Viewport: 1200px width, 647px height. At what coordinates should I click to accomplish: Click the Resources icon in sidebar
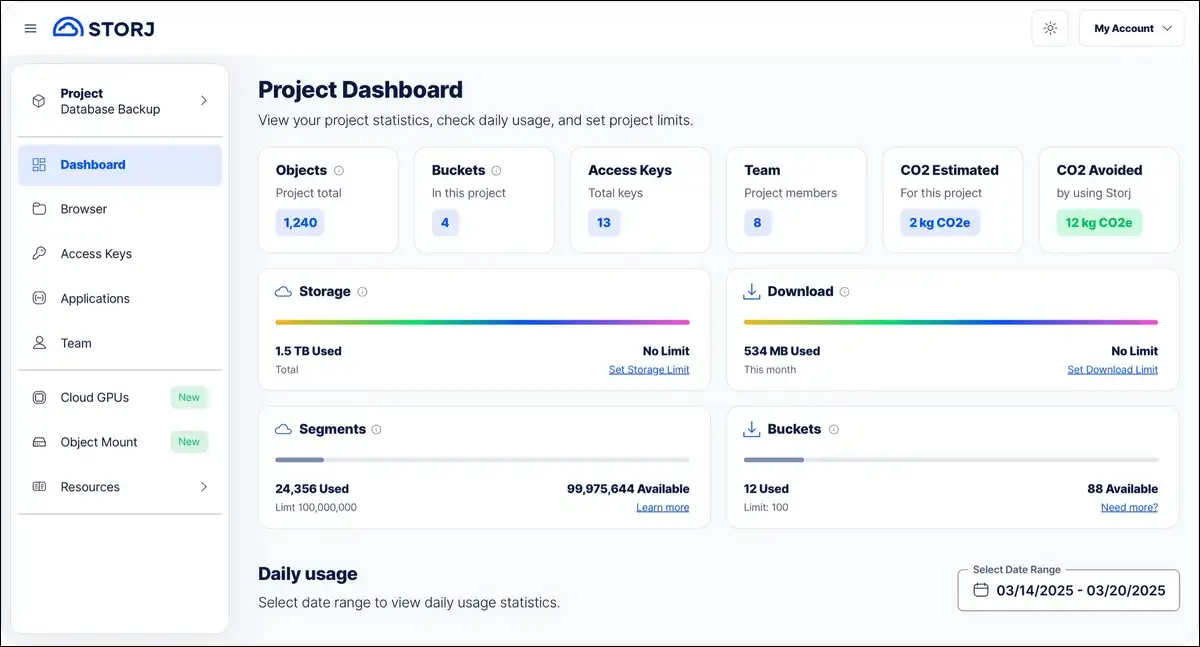click(39, 487)
